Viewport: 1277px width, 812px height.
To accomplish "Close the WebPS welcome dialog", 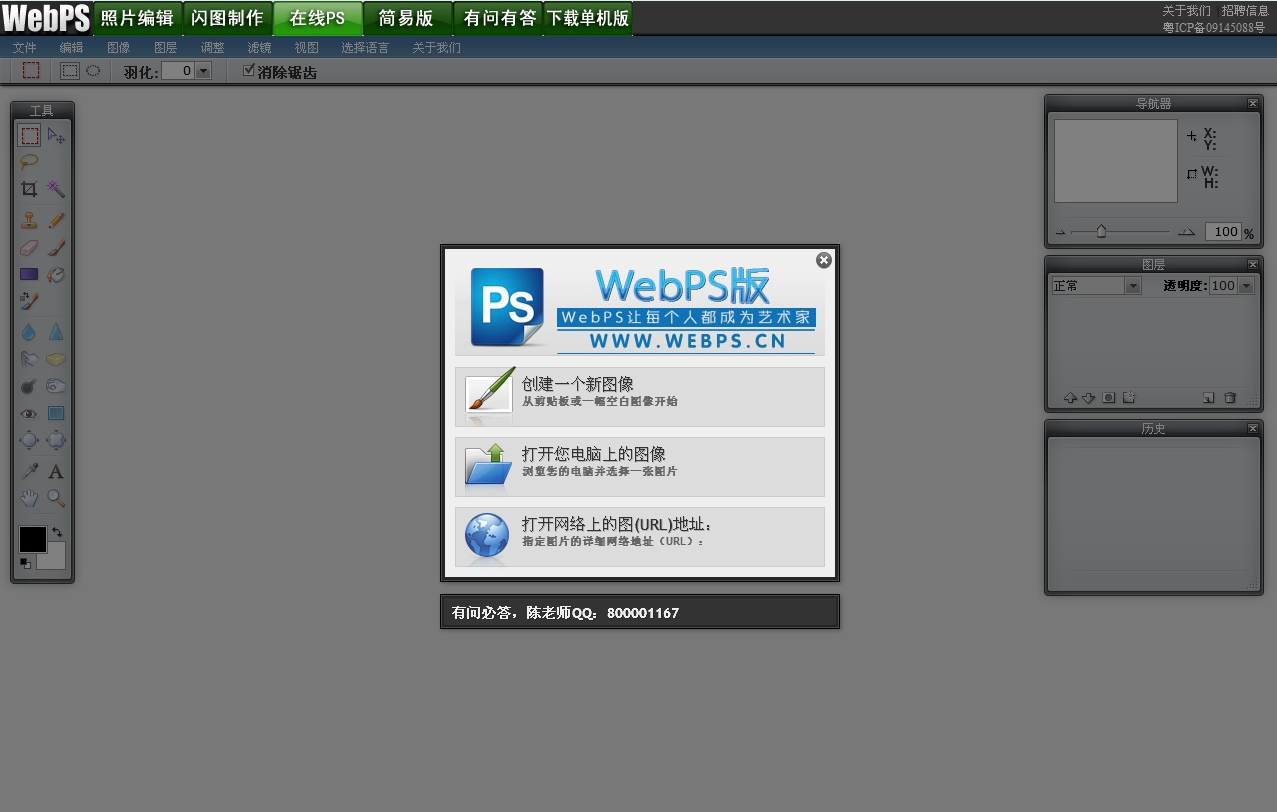I will click(823, 260).
